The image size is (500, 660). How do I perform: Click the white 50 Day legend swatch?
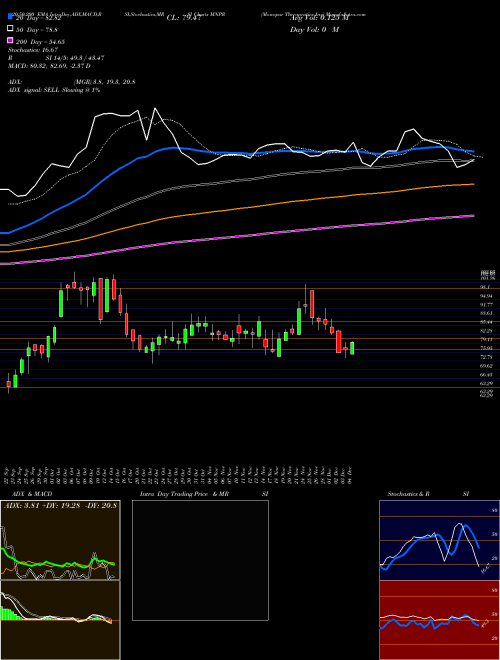(x=10, y=29)
